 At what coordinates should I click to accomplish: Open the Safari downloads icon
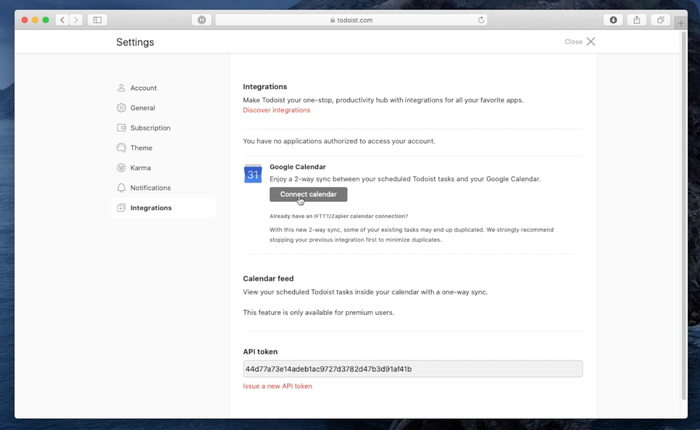click(x=613, y=20)
